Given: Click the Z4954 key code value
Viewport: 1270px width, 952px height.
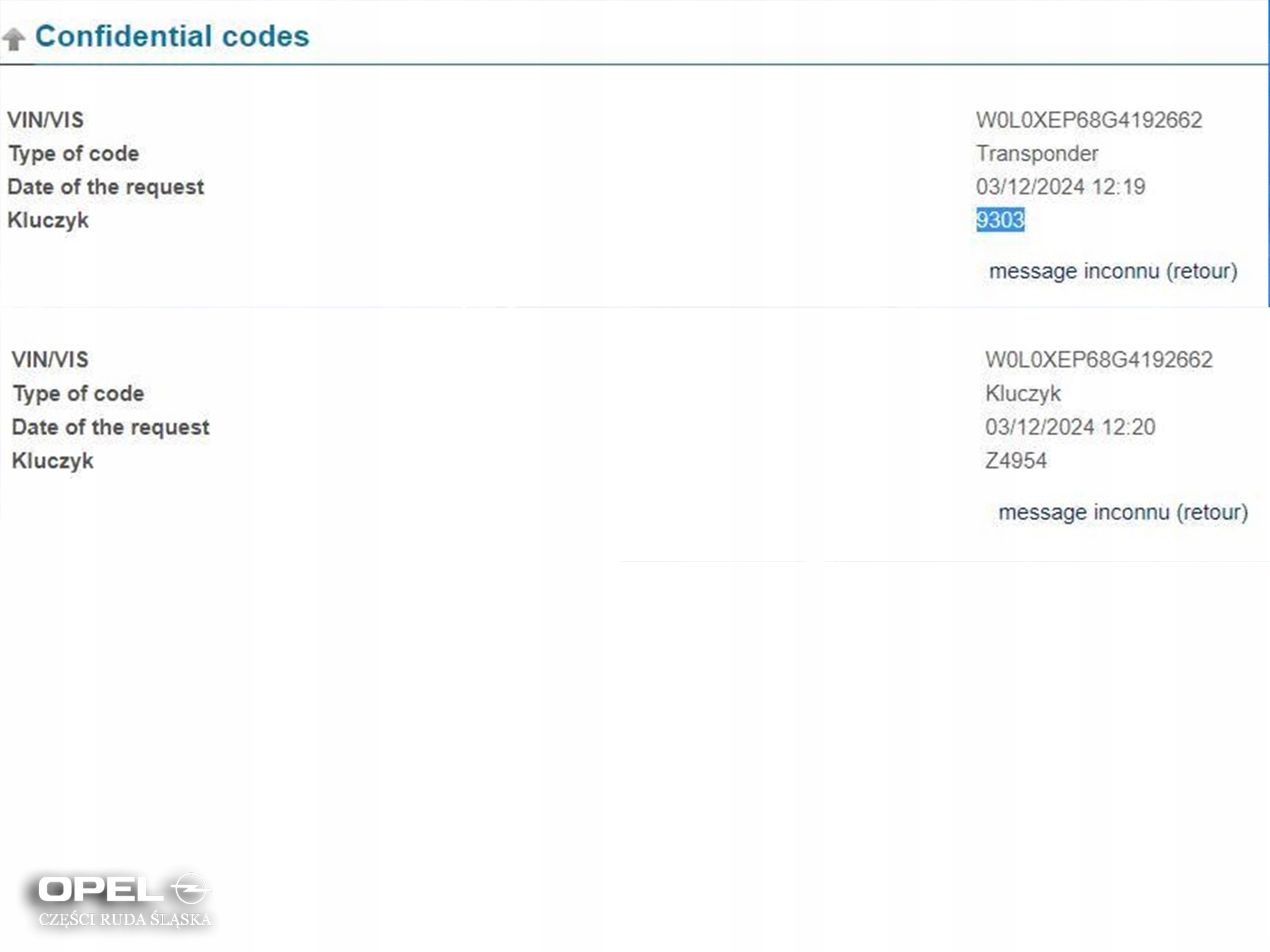Looking at the screenshot, I should (1015, 460).
